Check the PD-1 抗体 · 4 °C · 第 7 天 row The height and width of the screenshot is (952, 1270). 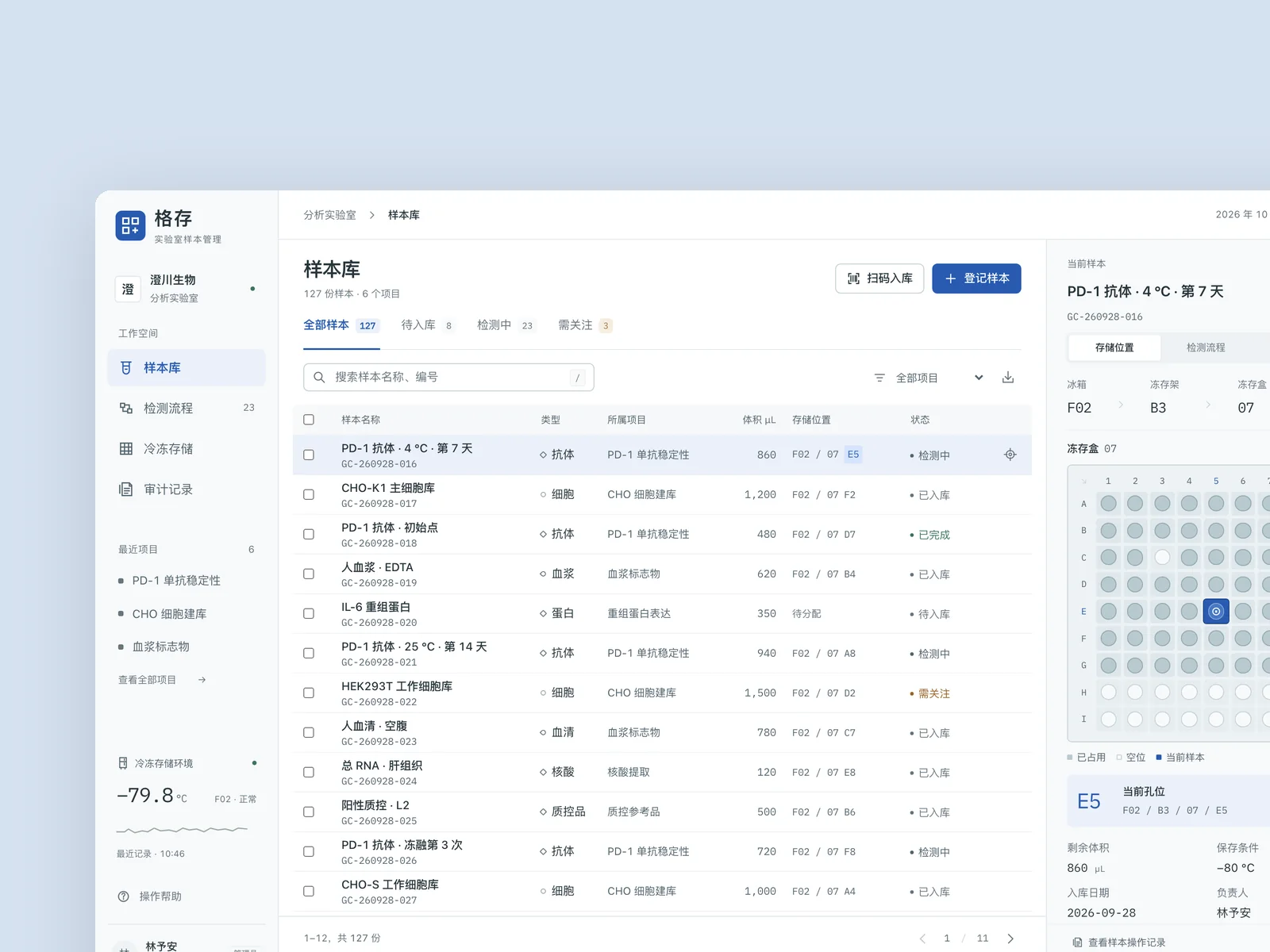[309, 455]
